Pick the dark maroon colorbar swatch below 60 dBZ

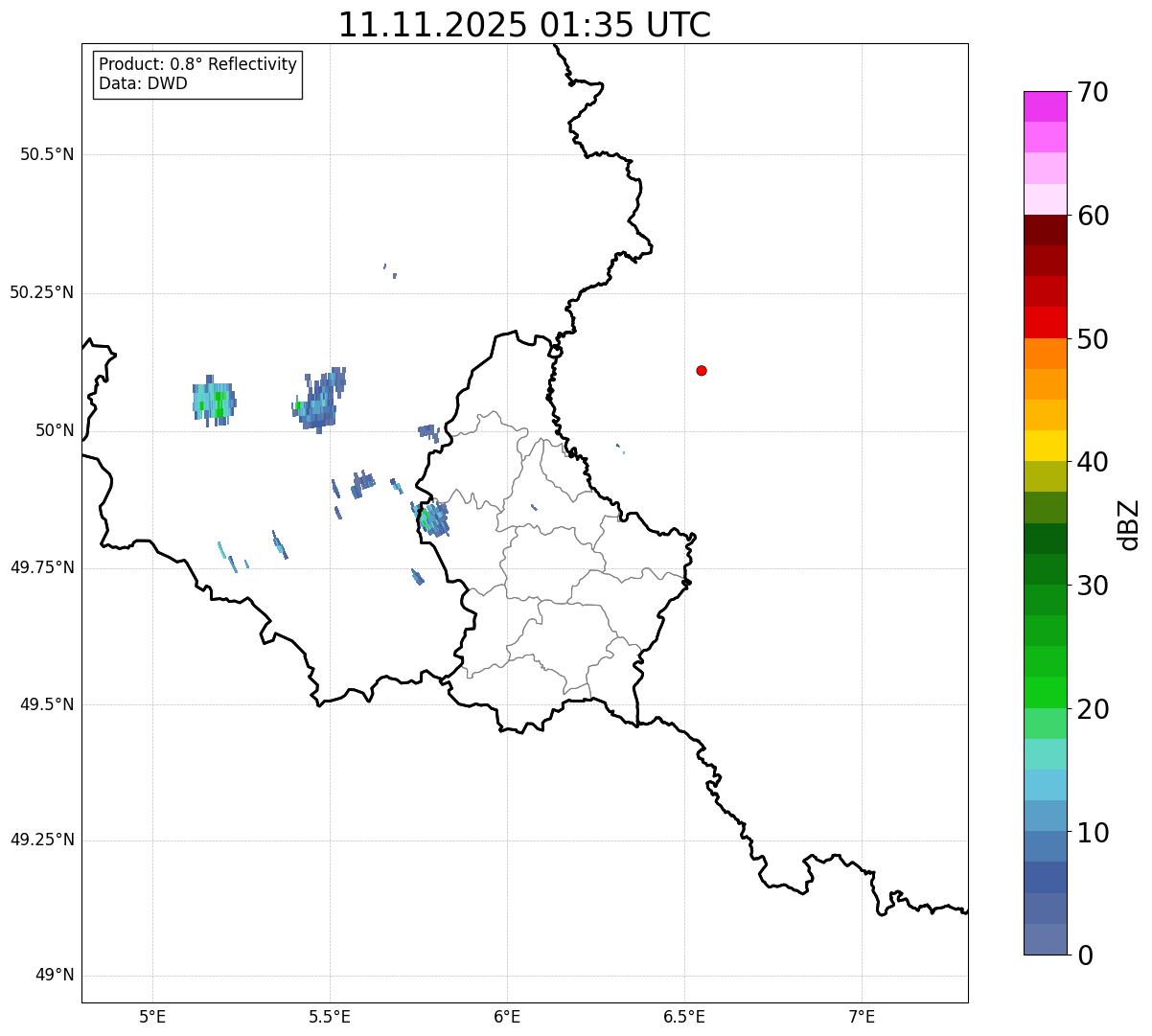(x=1045, y=230)
